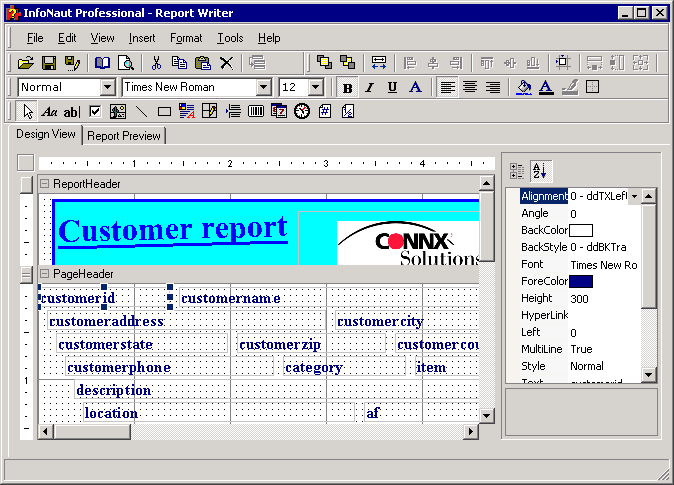Collapse the ReportHeader section
The width and height of the screenshot is (674, 485).
(x=44, y=184)
